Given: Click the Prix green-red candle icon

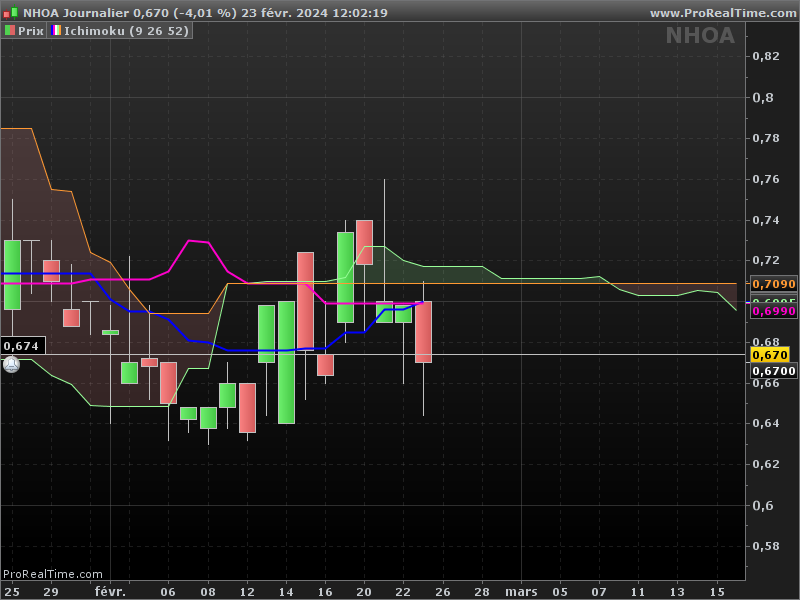Looking at the screenshot, I should tap(10, 31).
